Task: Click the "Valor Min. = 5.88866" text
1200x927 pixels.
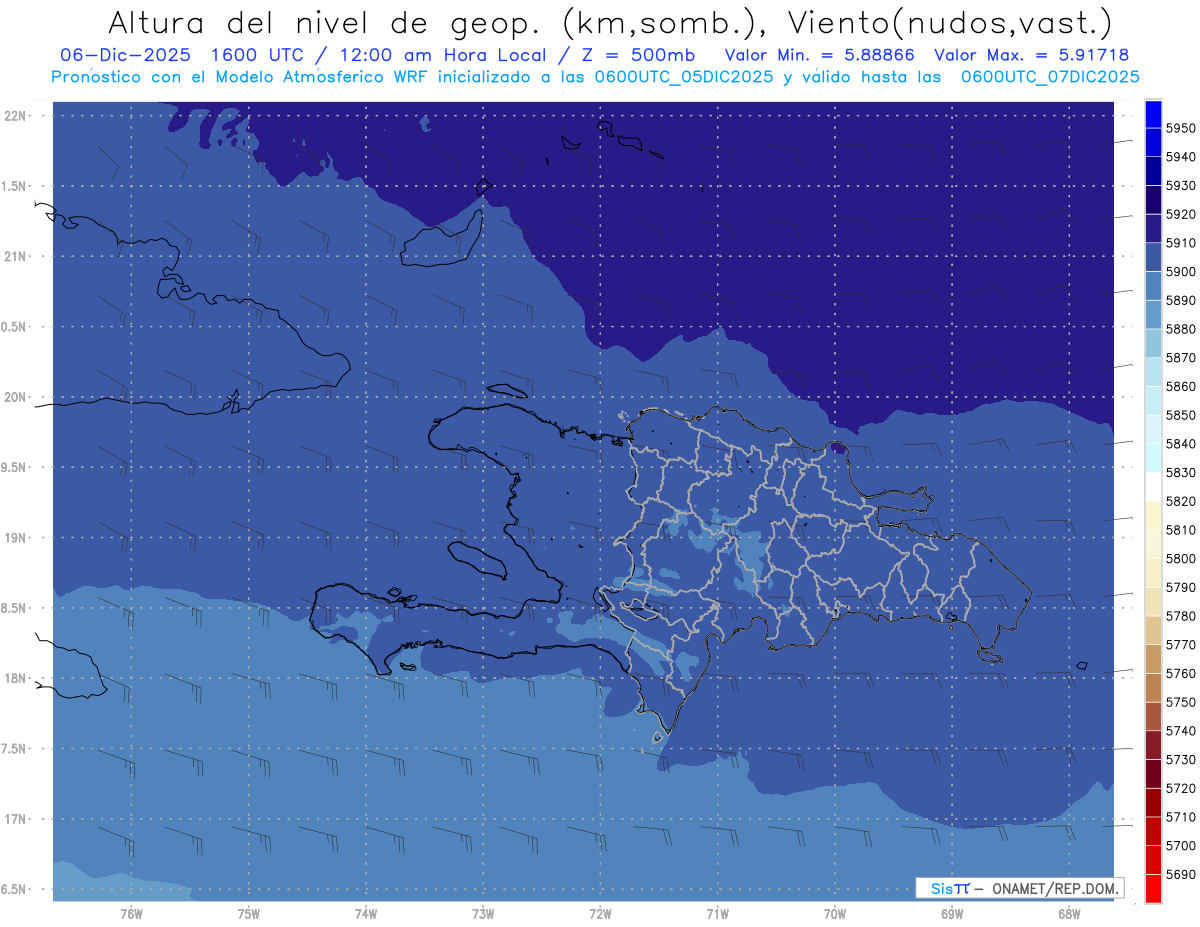Action: [819, 56]
